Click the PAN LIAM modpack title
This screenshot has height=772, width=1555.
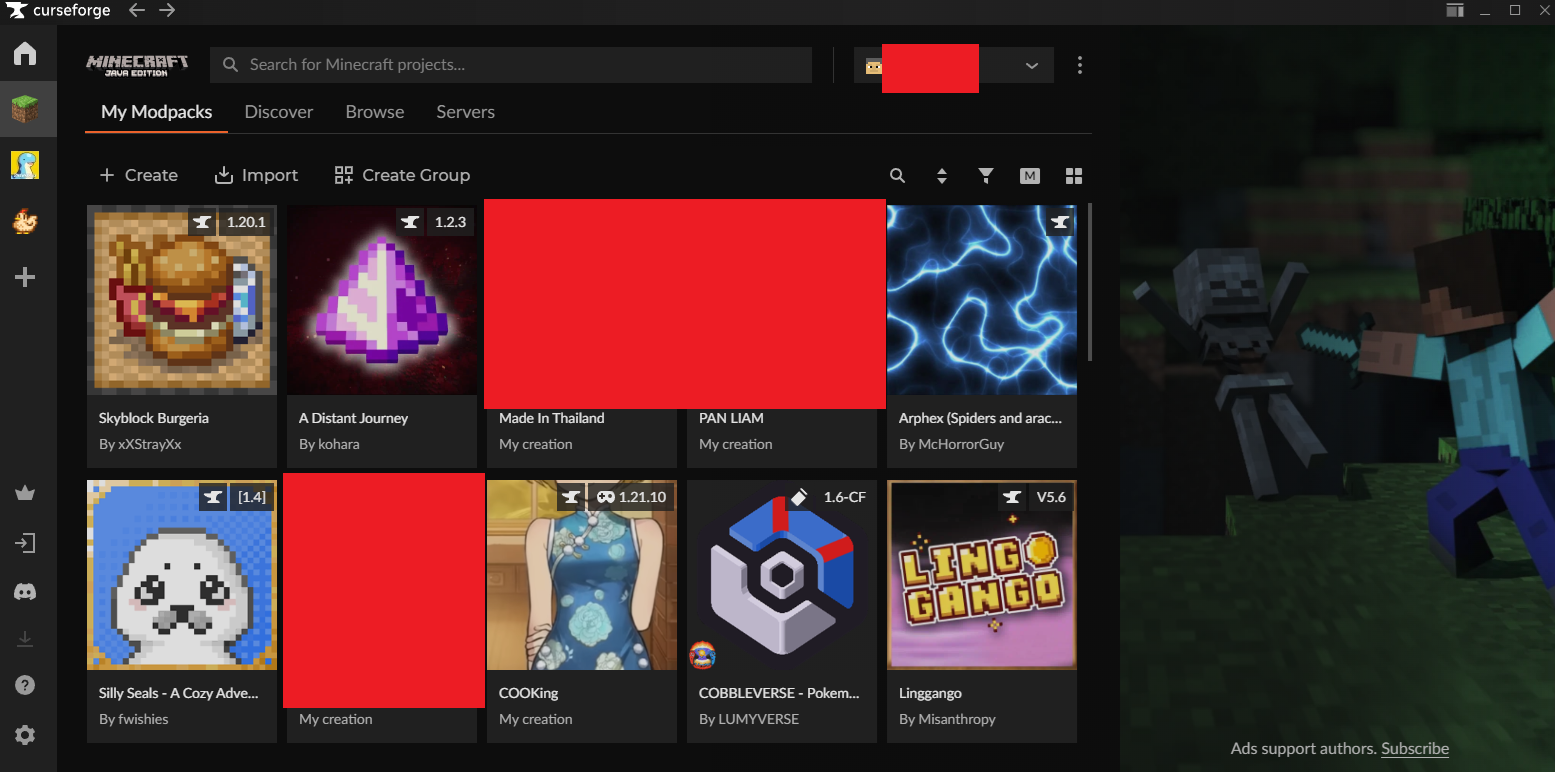tap(731, 418)
